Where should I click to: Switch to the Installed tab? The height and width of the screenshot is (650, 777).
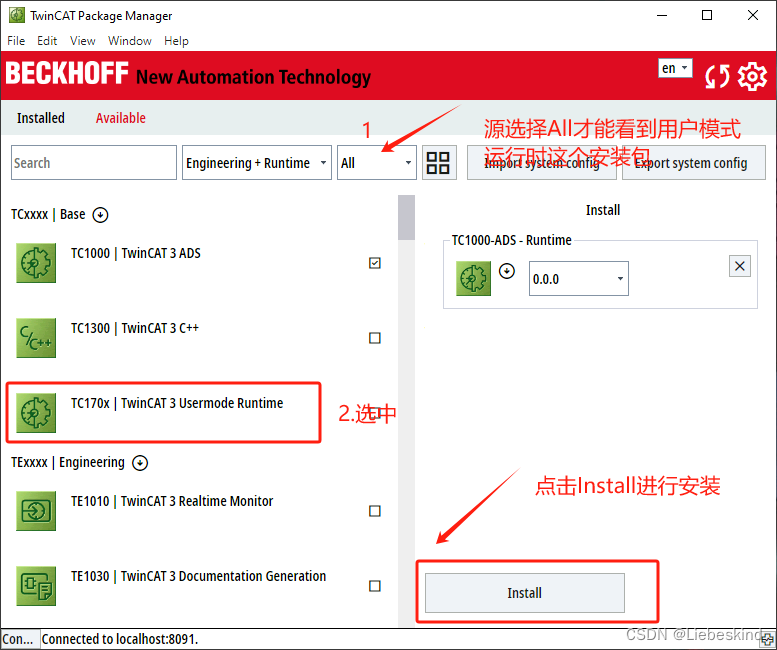tap(41, 118)
